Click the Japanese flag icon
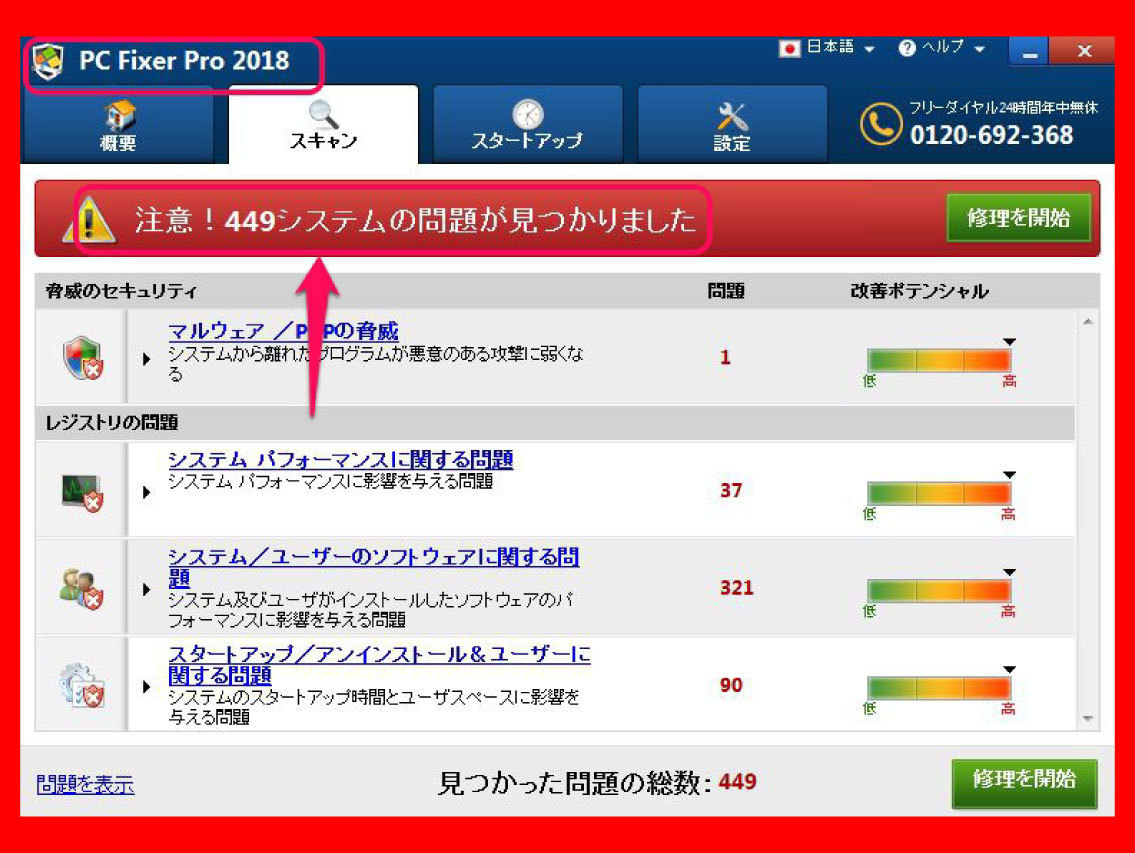This screenshot has width=1135, height=853. [790, 48]
